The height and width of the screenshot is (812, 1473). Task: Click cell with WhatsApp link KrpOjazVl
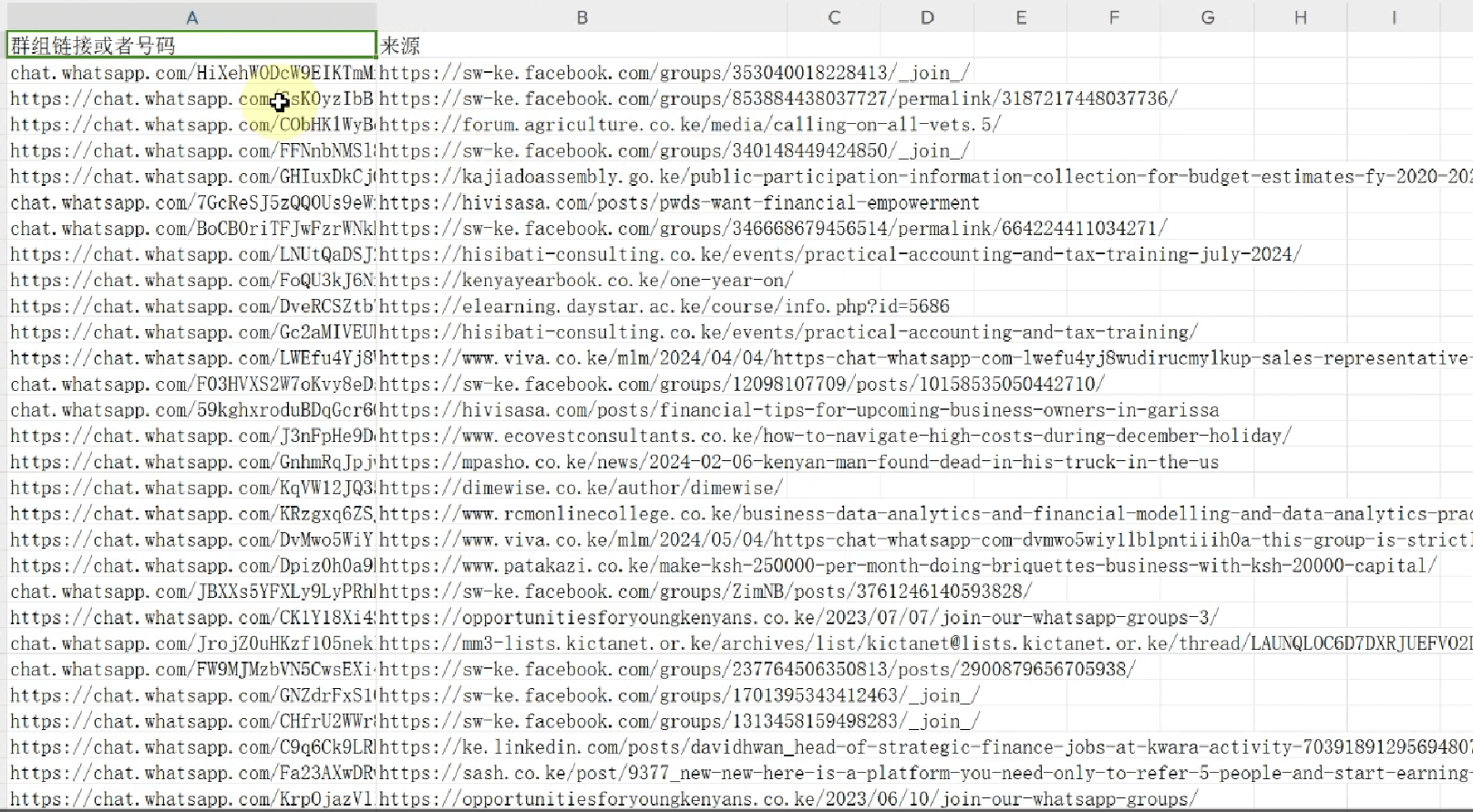(191, 799)
